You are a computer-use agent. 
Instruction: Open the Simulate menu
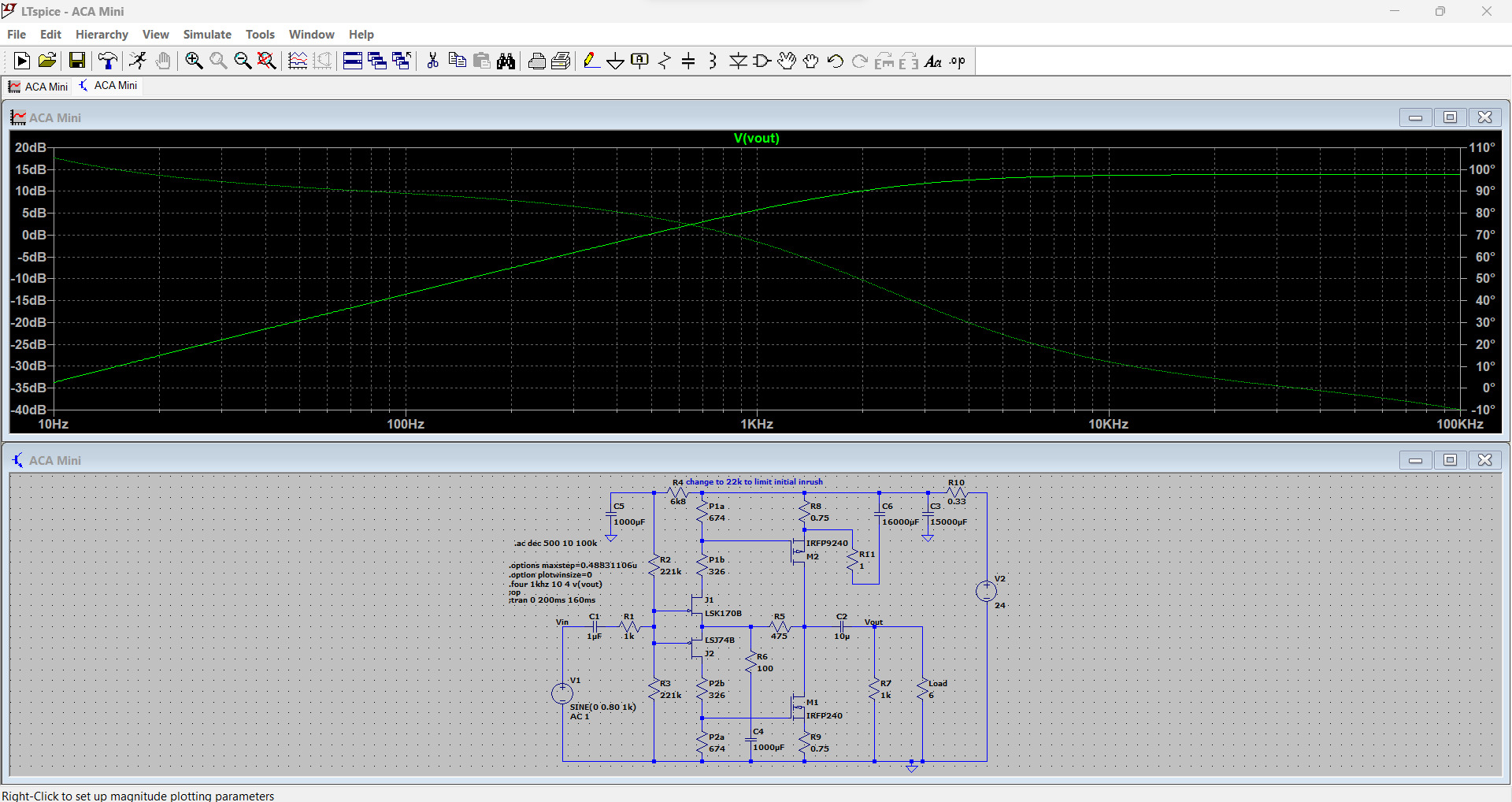207,35
